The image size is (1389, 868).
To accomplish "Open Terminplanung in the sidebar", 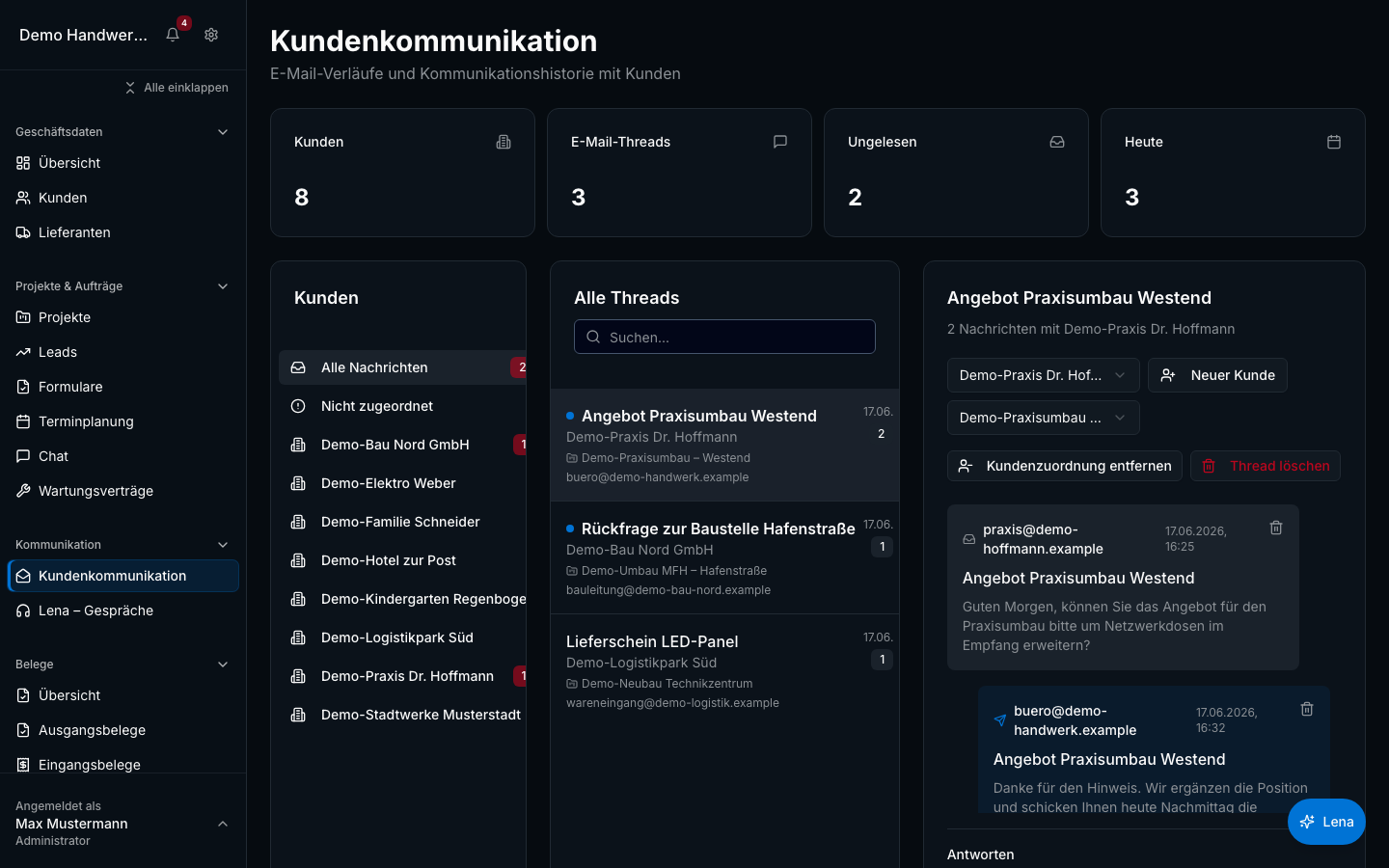I will 123,421.
